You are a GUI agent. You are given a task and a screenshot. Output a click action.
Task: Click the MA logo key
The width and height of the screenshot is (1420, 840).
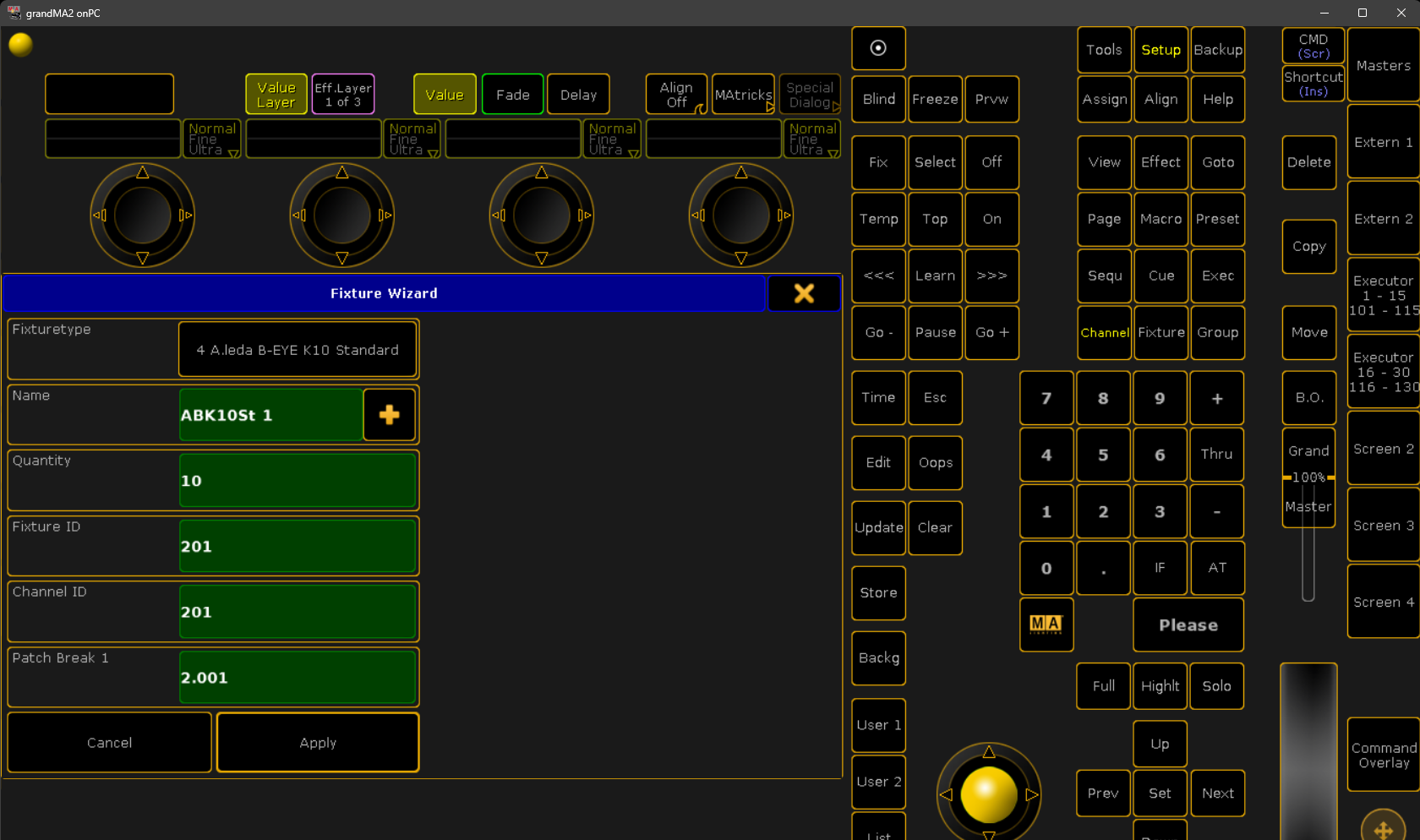1046,625
